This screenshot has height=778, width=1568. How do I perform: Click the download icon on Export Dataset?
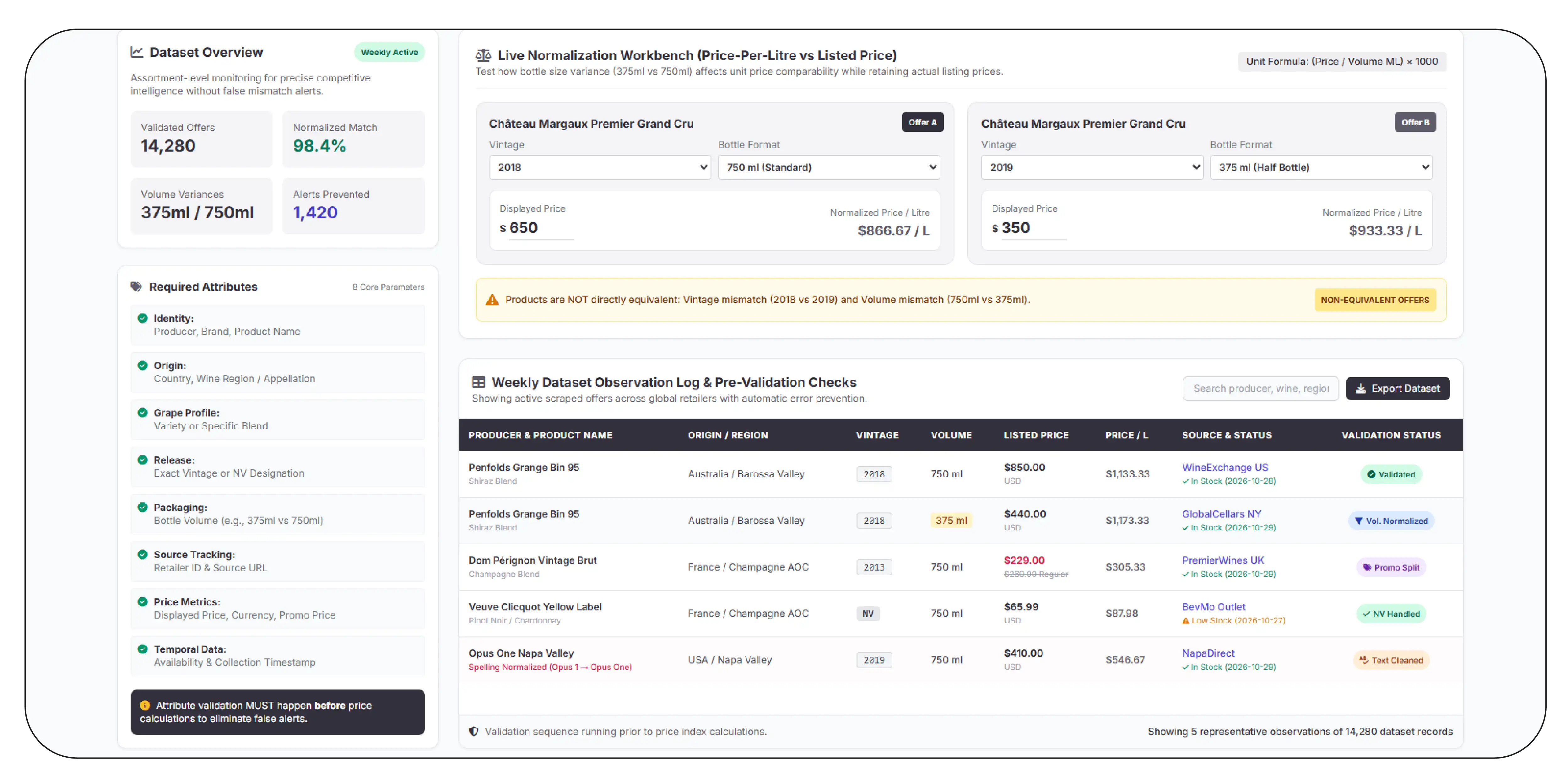[1361, 389]
